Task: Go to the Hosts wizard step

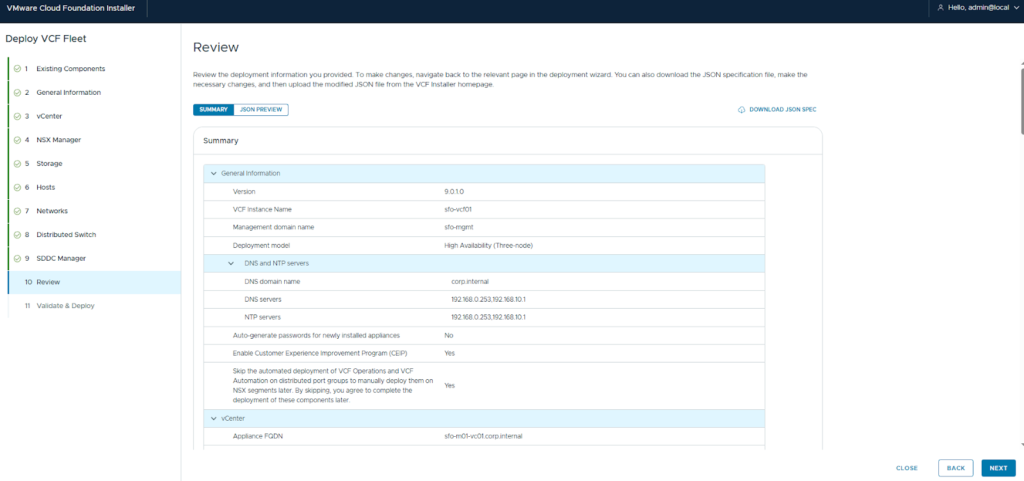Action: [x=45, y=188]
